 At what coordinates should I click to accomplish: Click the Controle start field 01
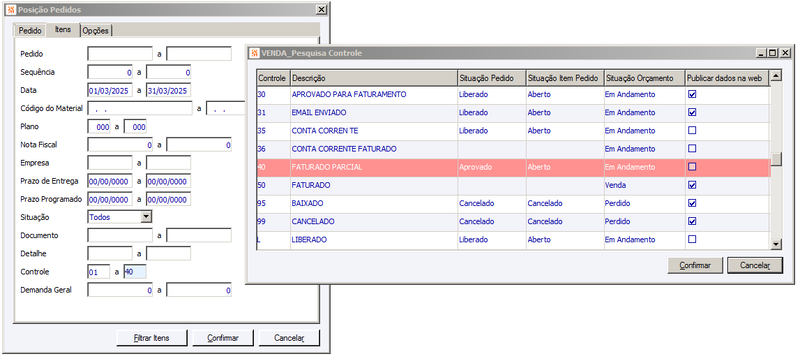(99, 272)
